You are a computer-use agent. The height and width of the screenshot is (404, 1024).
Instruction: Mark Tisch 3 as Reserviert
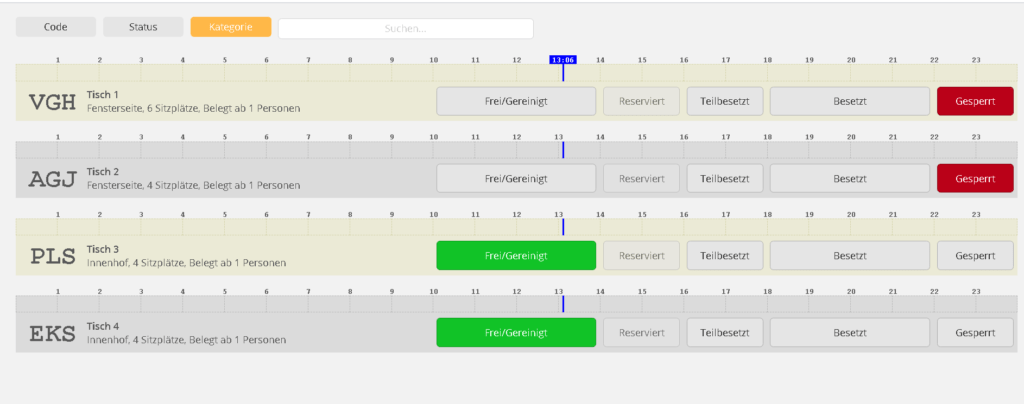point(641,255)
